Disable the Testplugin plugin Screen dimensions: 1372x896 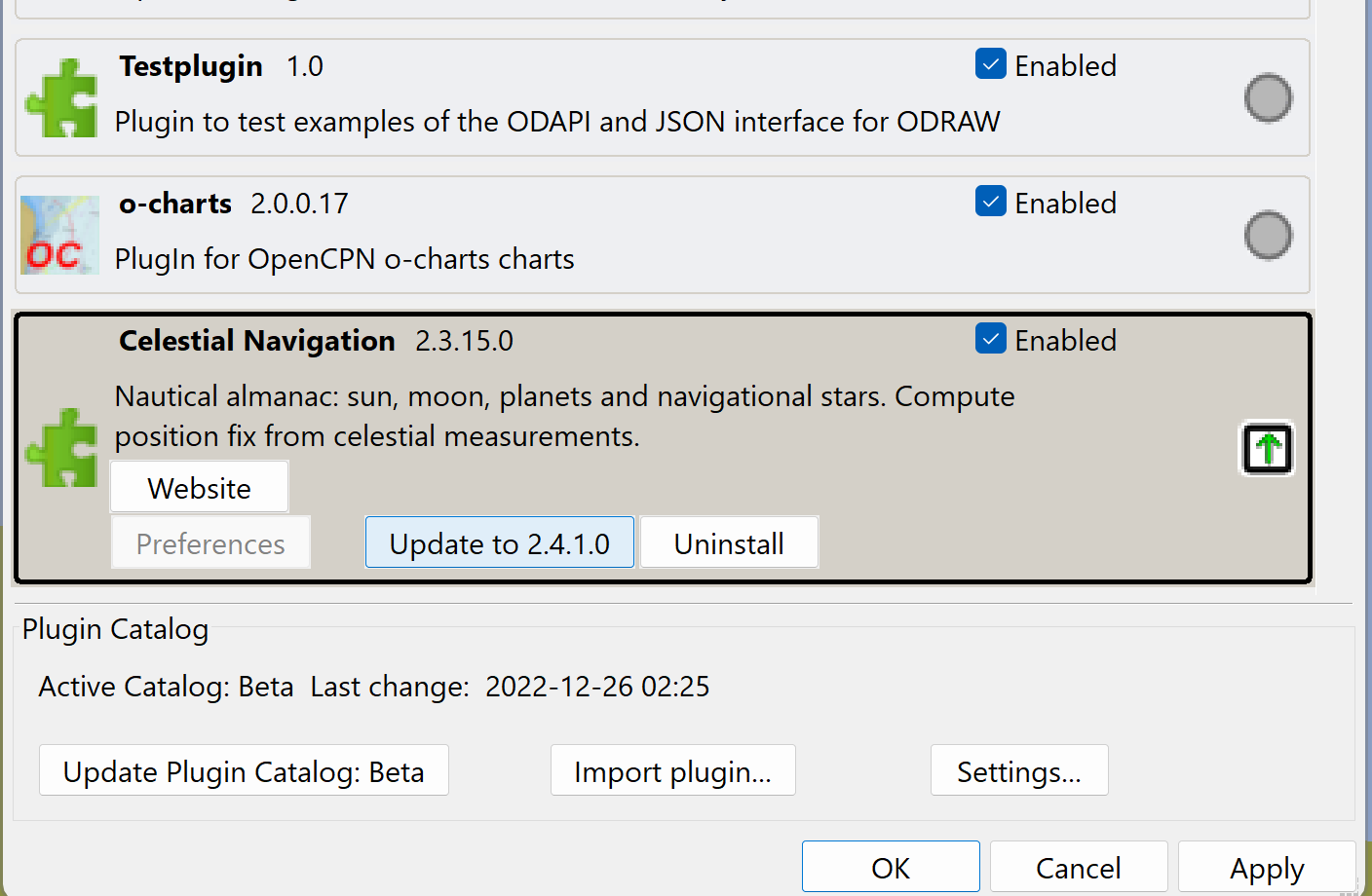pyautogui.click(x=990, y=63)
